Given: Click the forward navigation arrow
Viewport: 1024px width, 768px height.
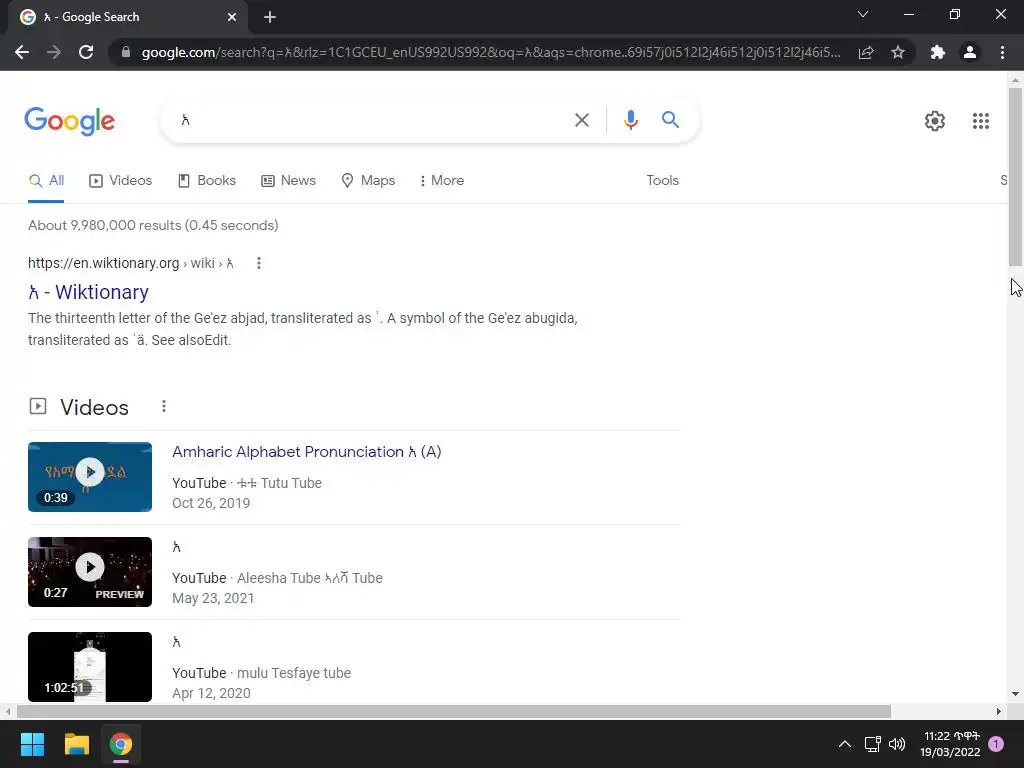Looking at the screenshot, I should pos(54,52).
